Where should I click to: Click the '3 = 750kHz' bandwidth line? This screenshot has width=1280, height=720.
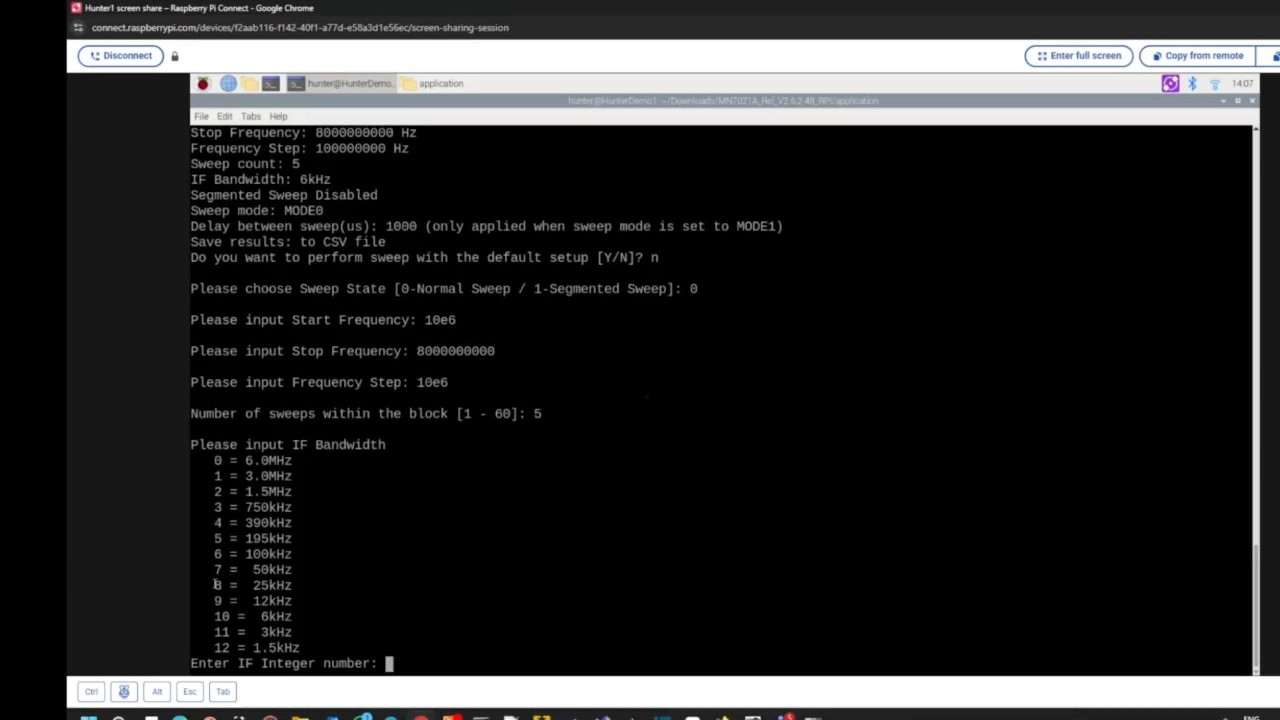pos(253,507)
